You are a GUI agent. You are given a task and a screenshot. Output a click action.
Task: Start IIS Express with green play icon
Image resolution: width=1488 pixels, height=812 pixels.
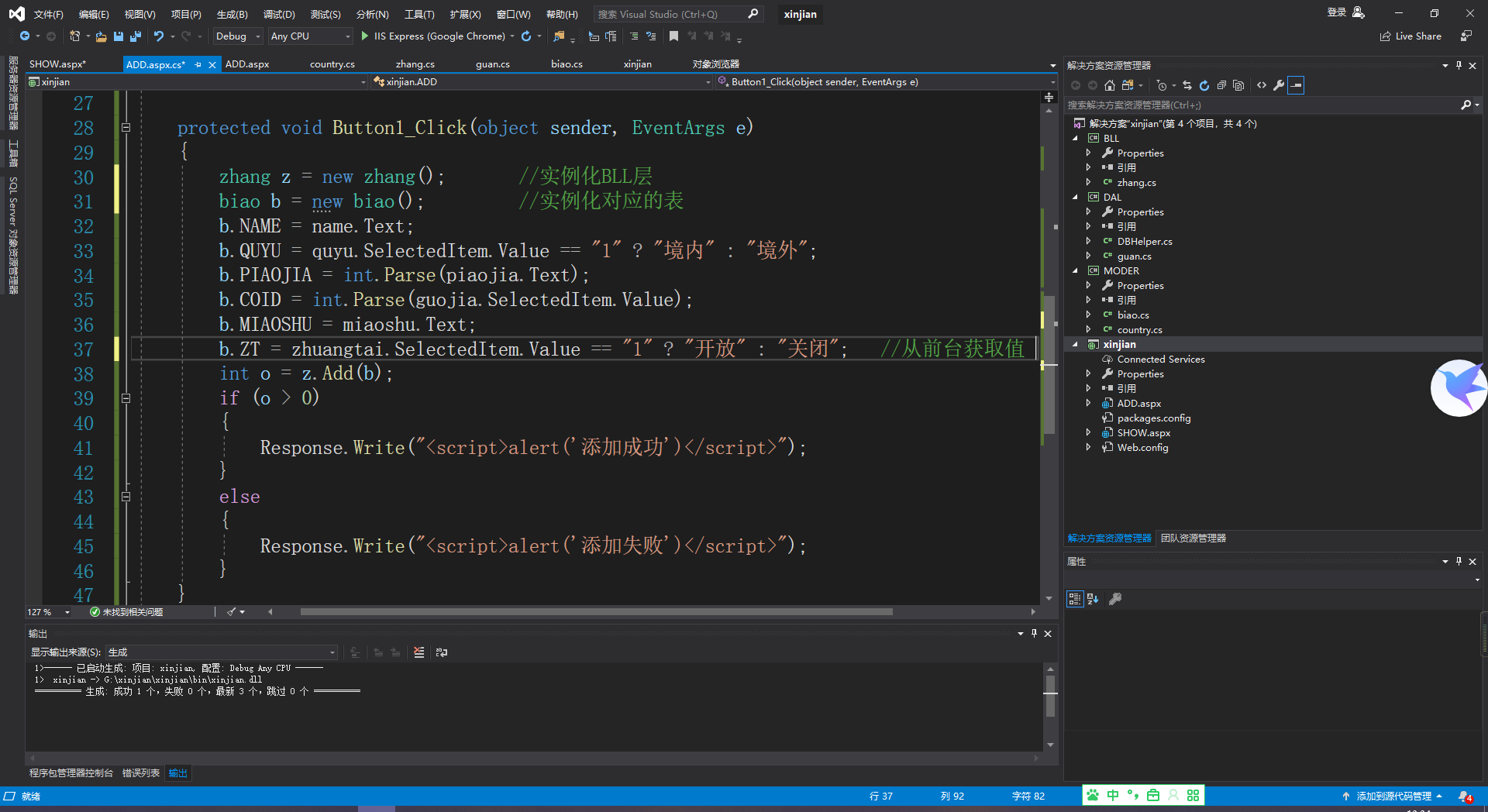point(365,36)
